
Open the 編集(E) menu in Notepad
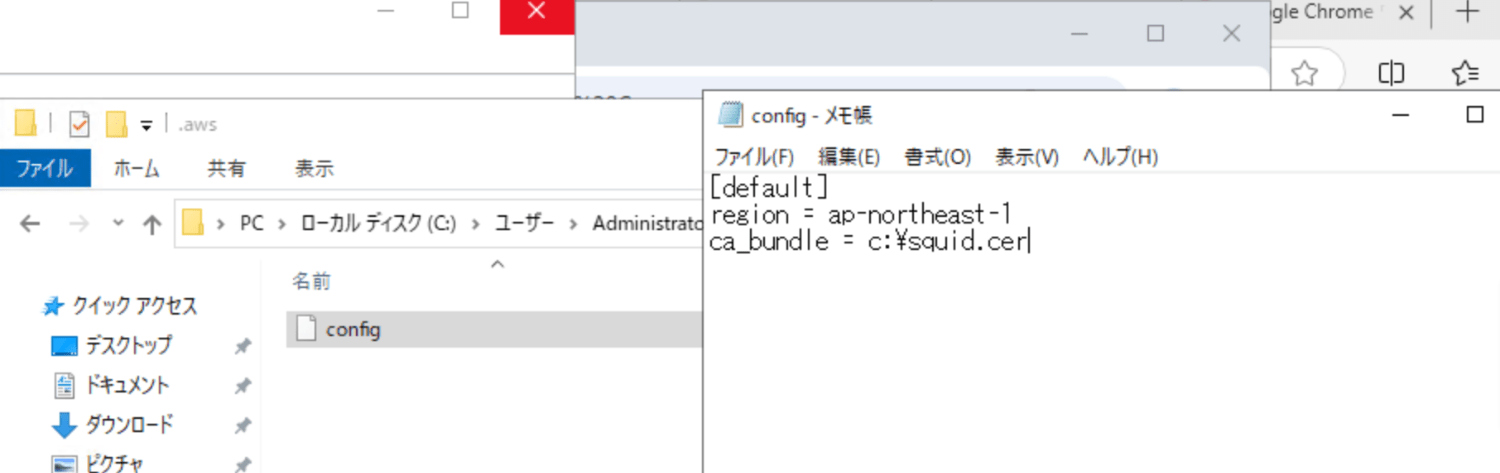[849, 156]
